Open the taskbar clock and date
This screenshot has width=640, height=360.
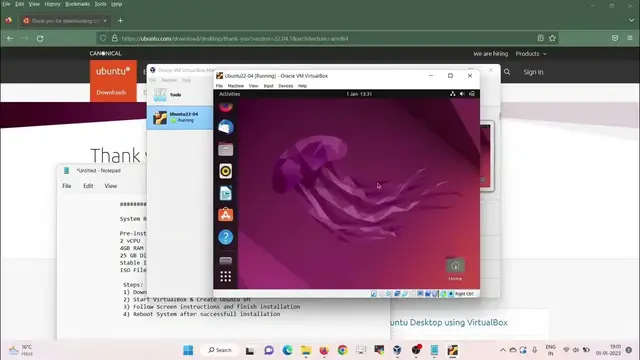[608, 350]
